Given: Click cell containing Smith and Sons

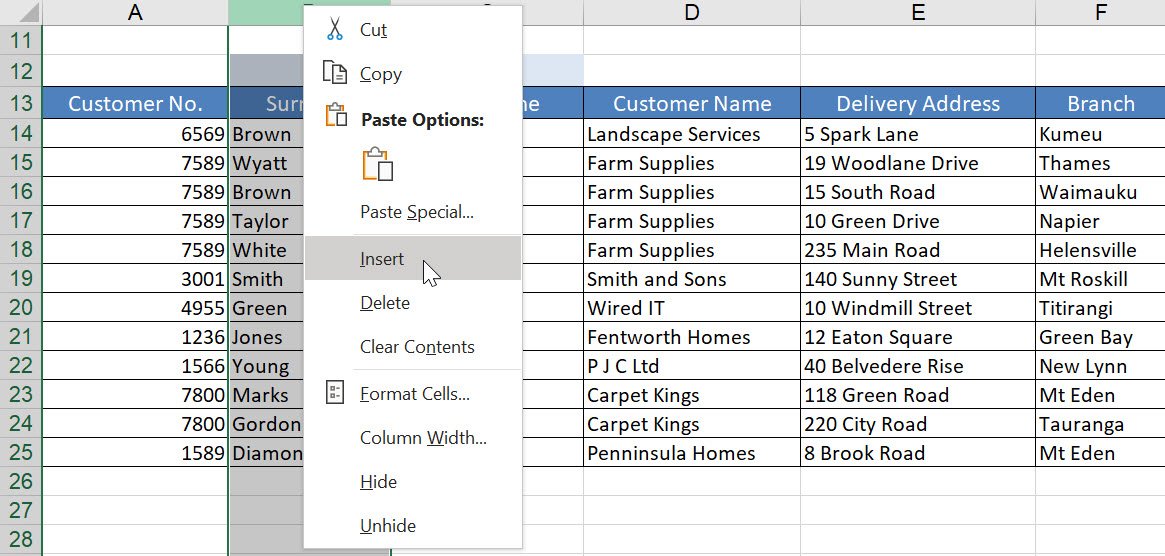Looking at the screenshot, I should click(x=692, y=279).
